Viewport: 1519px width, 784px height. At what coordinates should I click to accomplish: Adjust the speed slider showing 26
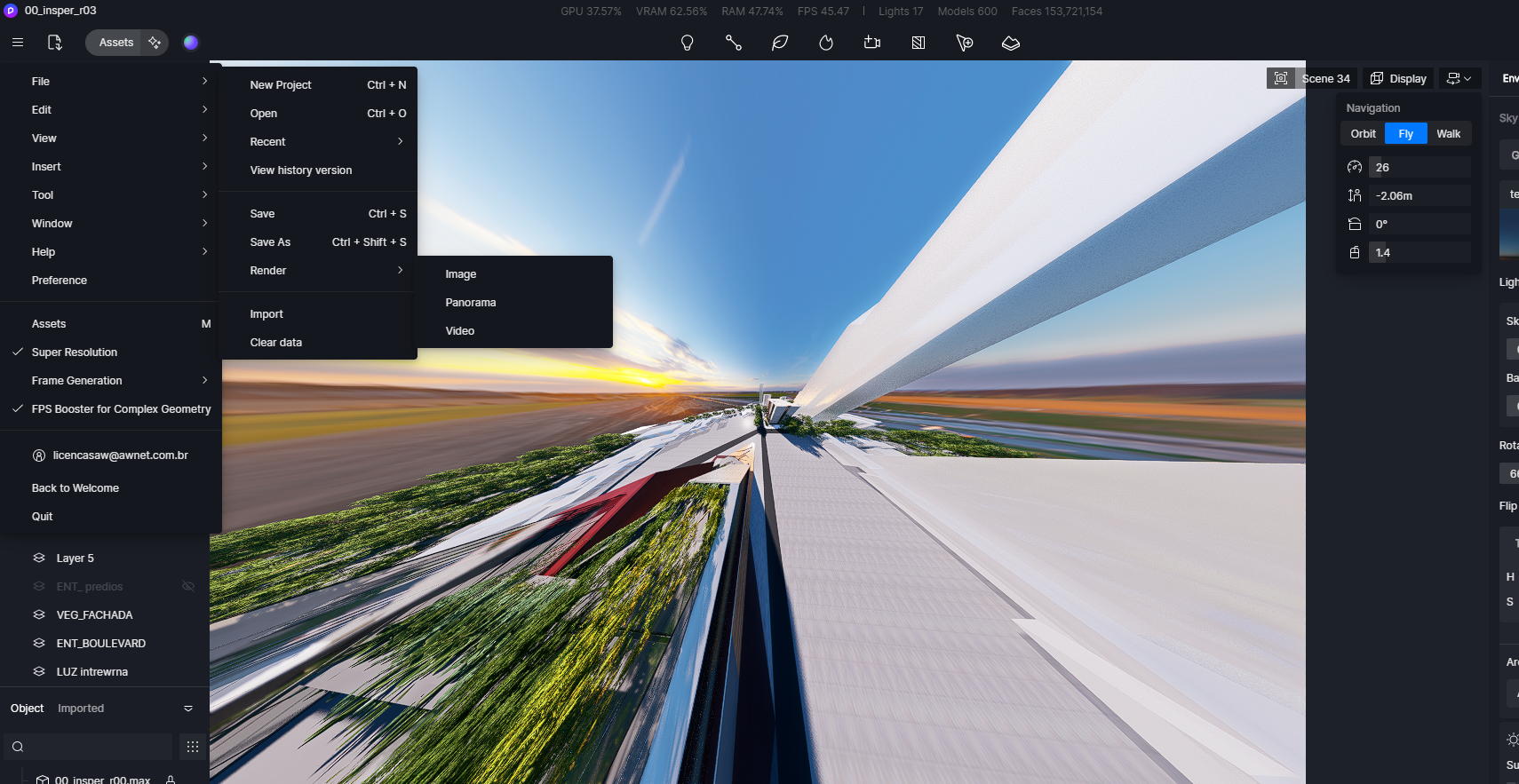click(1420, 167)
